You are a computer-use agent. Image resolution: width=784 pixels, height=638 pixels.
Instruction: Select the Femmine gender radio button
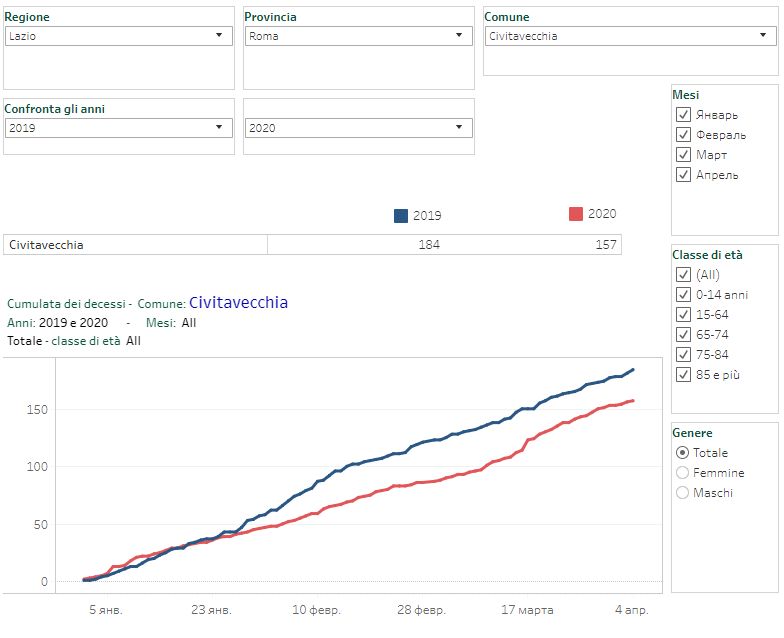pyautogui.click(x=683, y=473)
